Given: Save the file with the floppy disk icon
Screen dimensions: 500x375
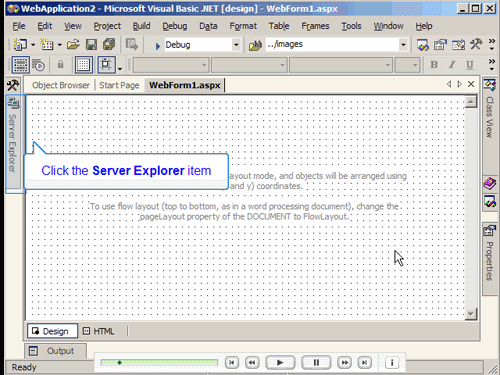Looking at the screenshot, I should pos(91,44).
